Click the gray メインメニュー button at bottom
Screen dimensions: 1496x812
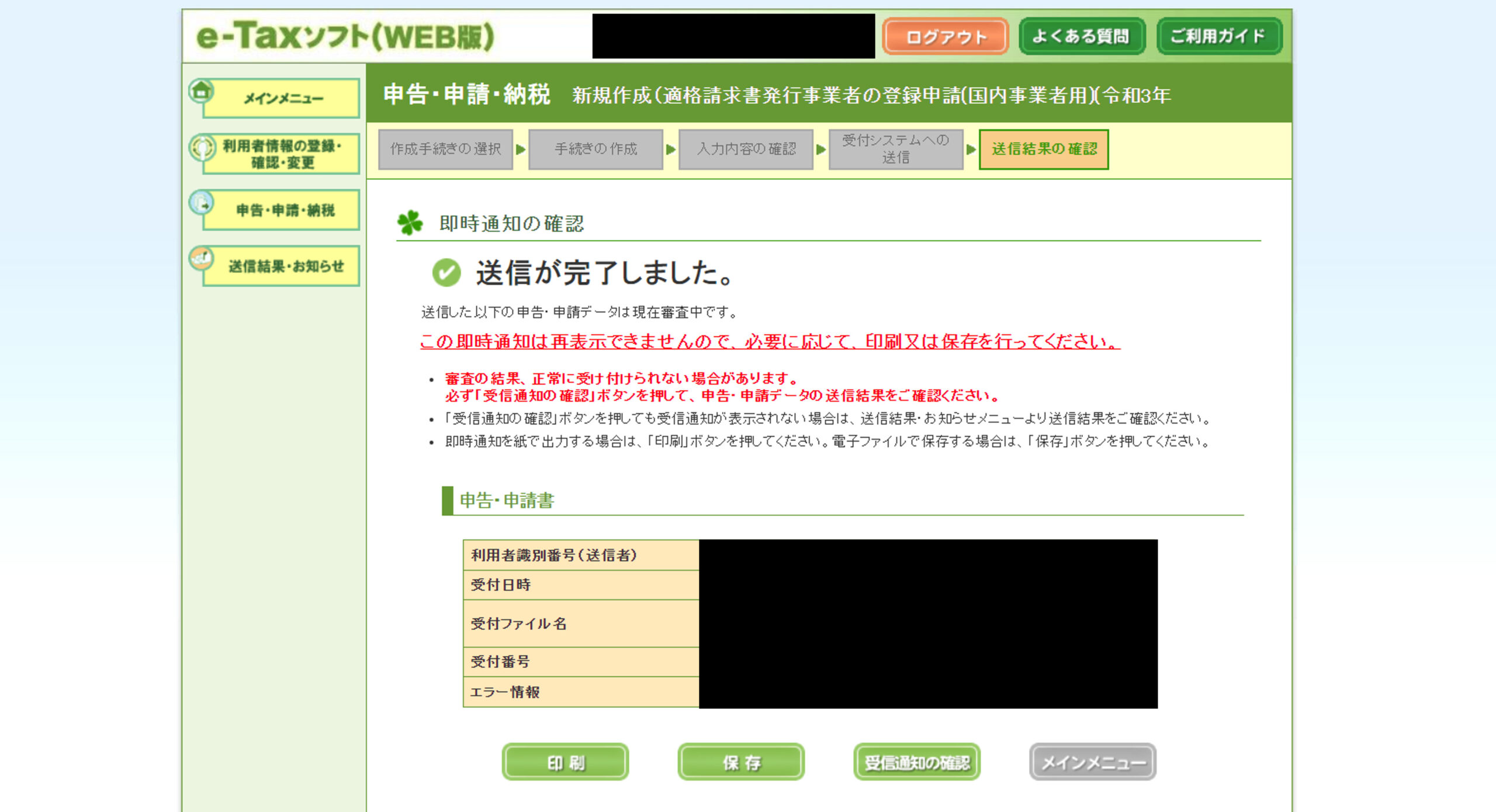(1092, 762)
